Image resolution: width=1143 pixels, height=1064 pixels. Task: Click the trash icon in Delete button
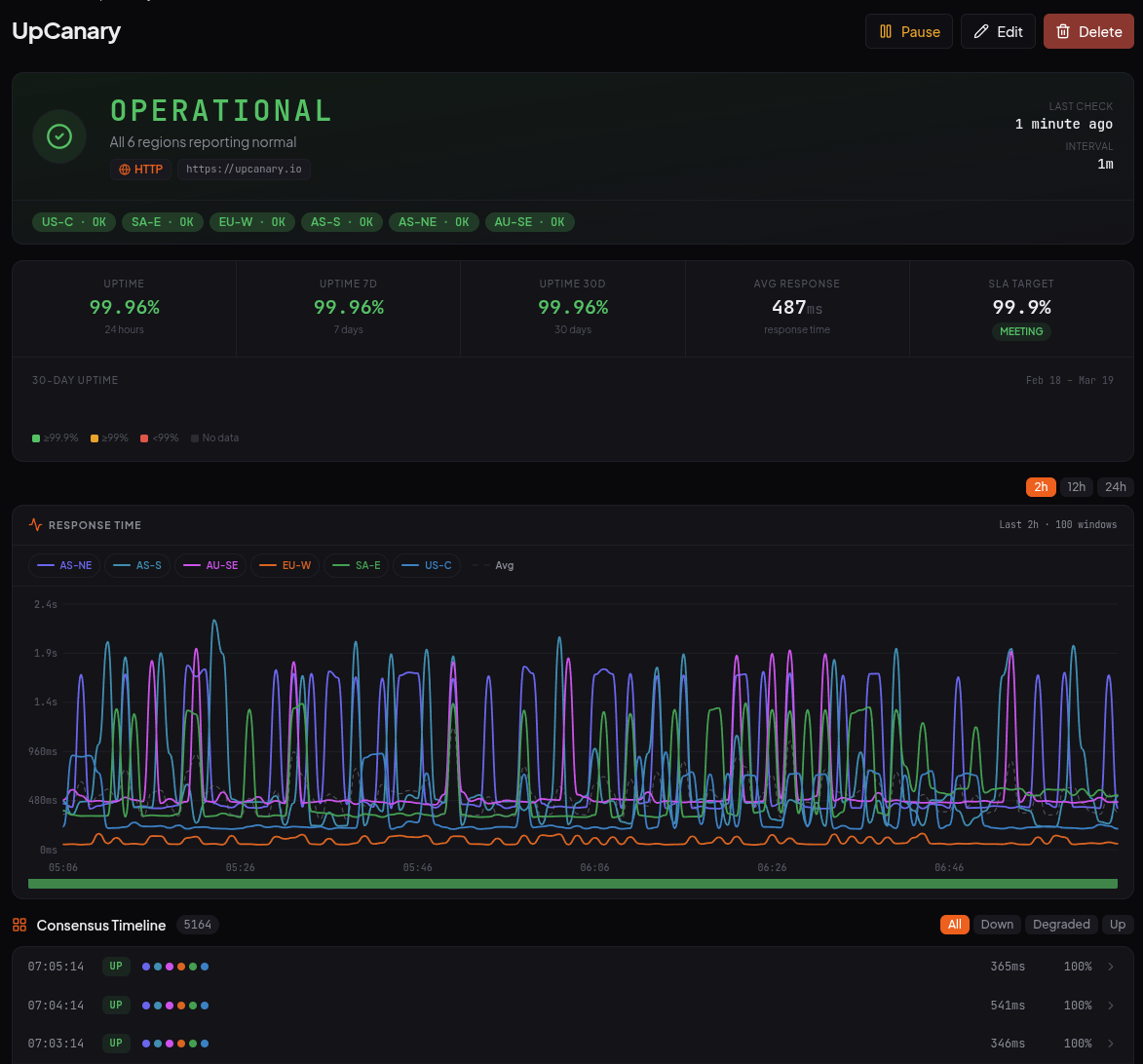click(1063, 31)
